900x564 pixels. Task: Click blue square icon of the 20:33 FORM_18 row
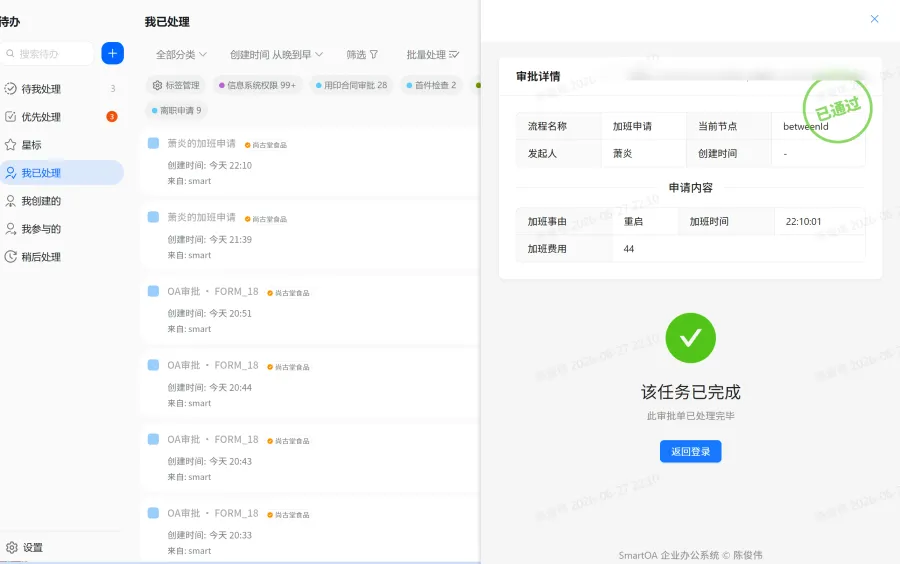click(x=153, y=513)
